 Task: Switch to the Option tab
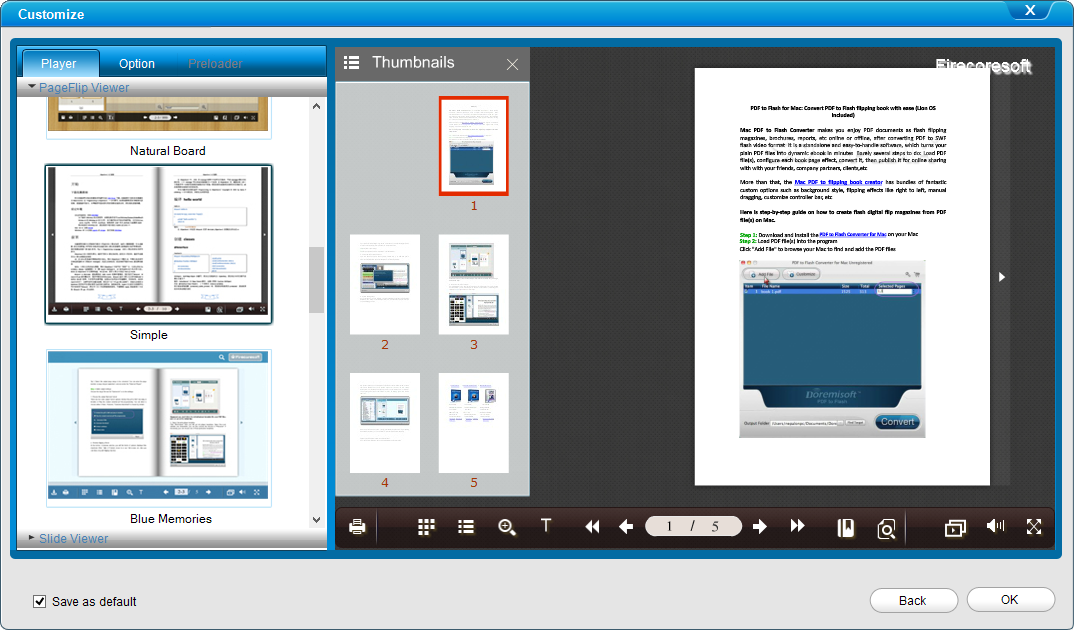(x=137, y=64)
